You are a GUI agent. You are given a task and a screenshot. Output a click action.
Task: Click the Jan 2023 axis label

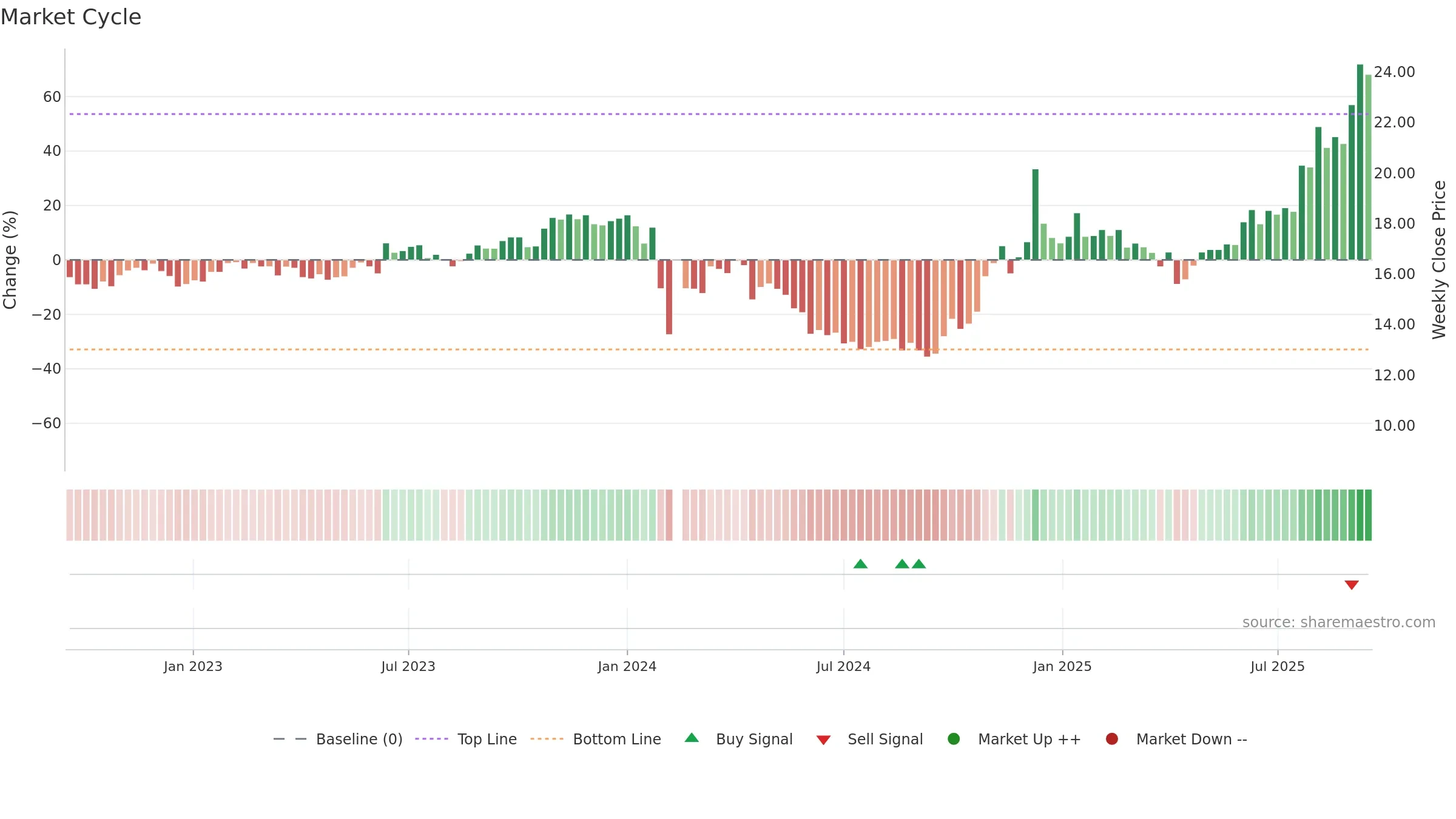tap(193, 667)
